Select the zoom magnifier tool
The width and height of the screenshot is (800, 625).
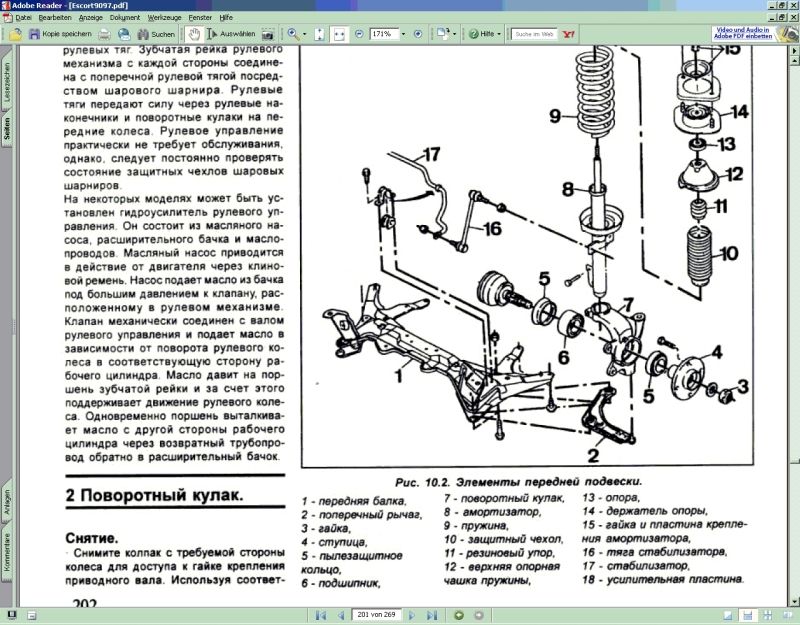(x=293, y=34)
